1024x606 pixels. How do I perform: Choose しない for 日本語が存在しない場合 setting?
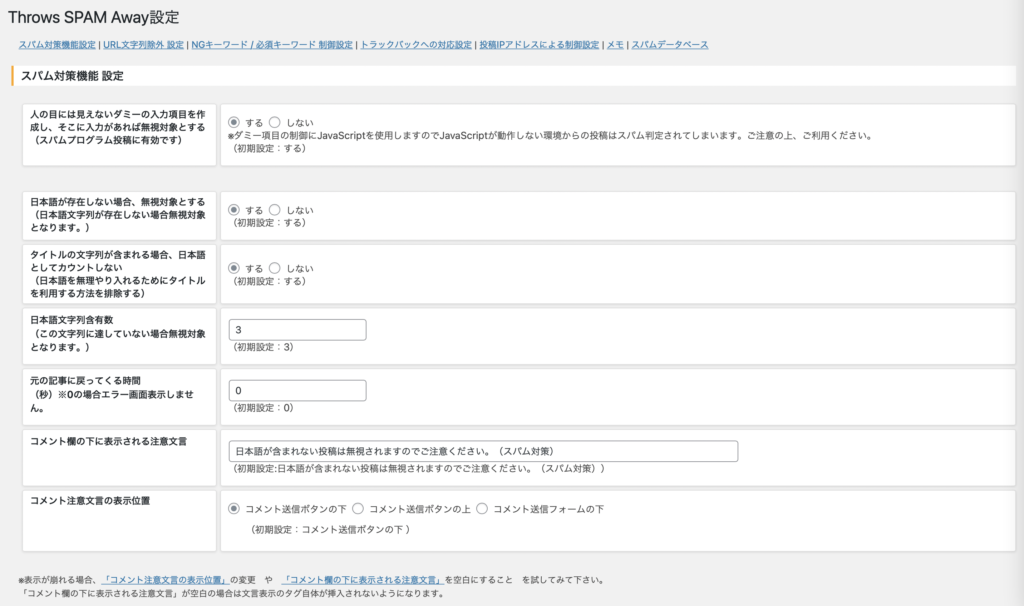(275, 210)
